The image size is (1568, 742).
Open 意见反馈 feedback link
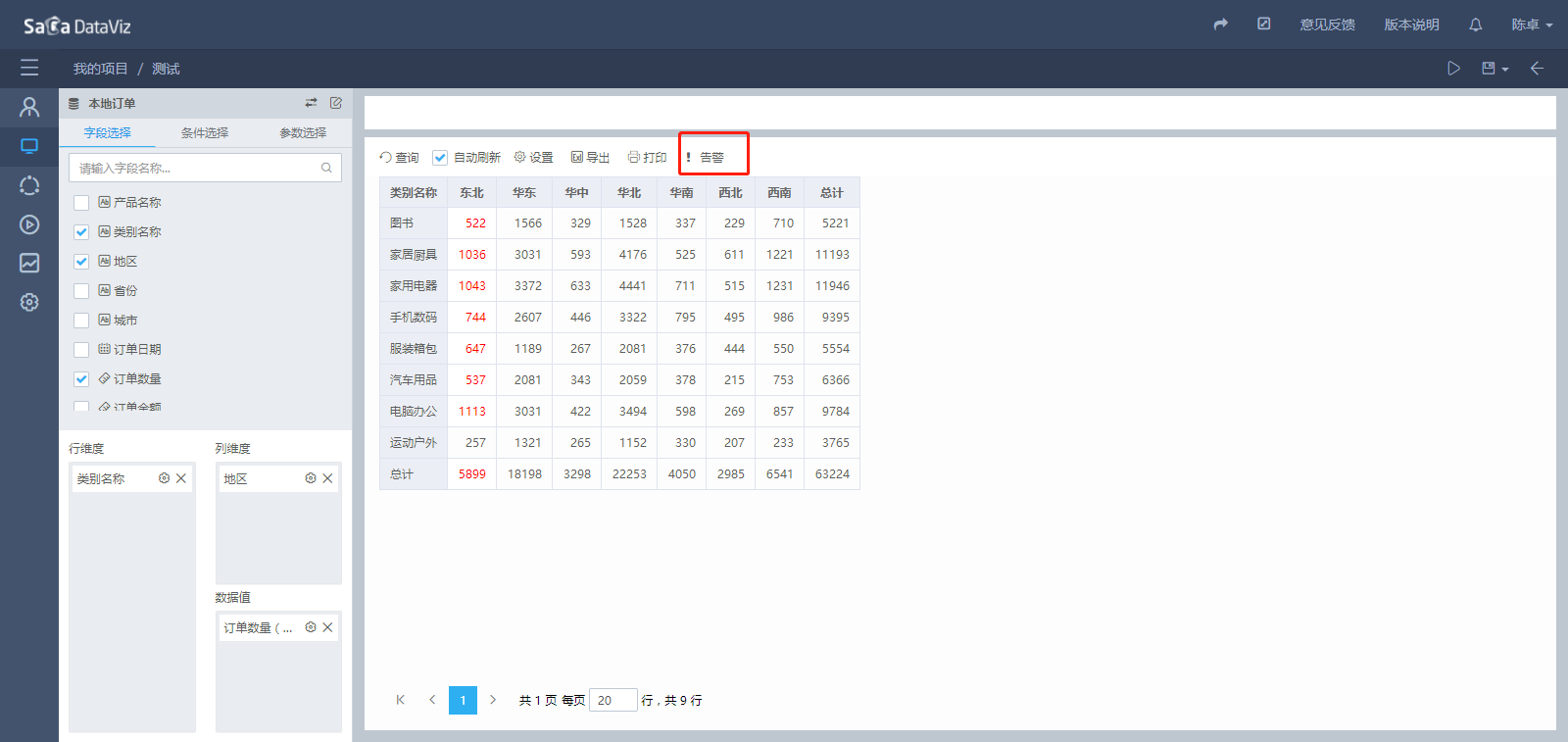coord(1328,25)
